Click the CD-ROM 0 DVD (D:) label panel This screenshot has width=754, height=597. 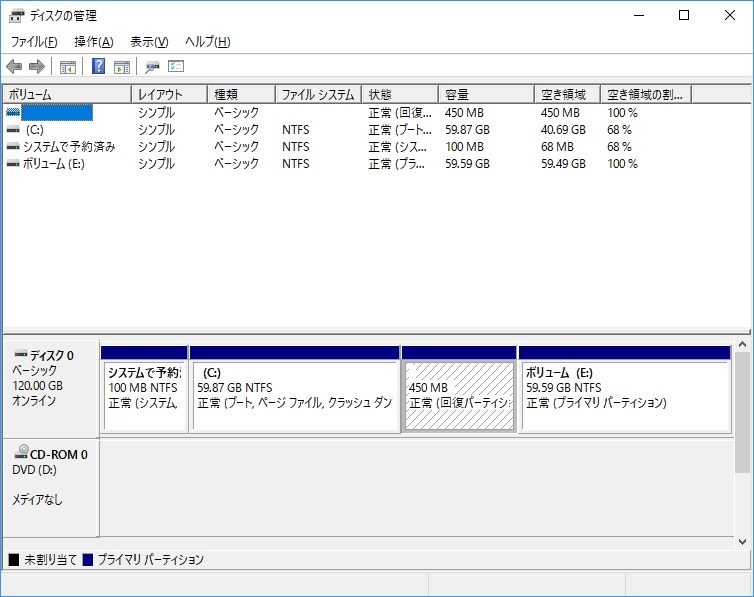point(50,487)
